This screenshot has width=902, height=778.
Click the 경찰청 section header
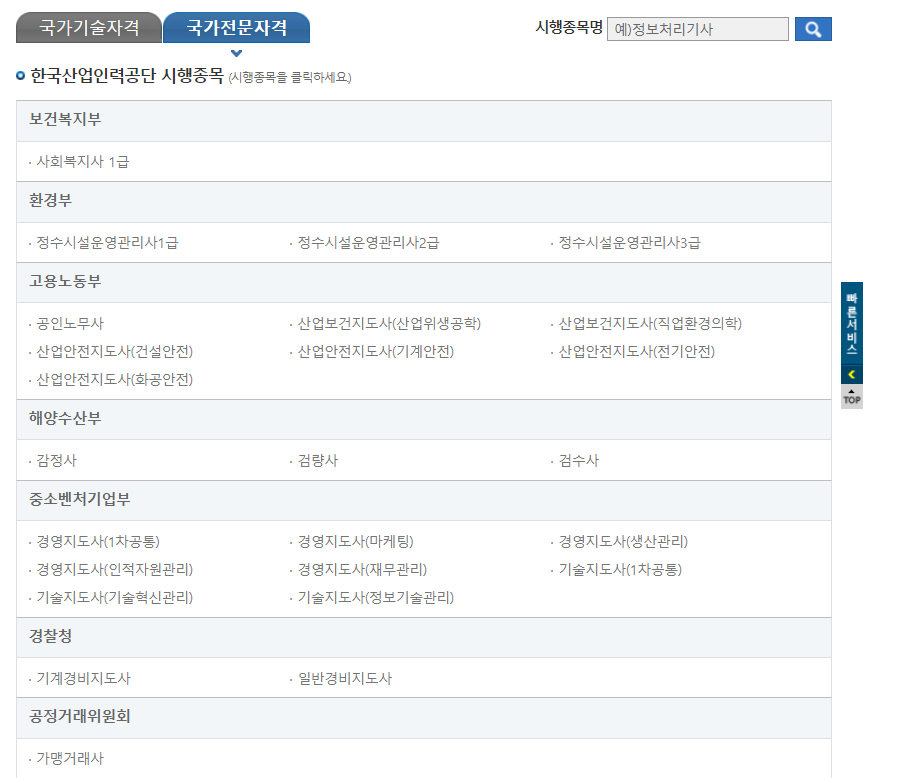click(423, 638)
